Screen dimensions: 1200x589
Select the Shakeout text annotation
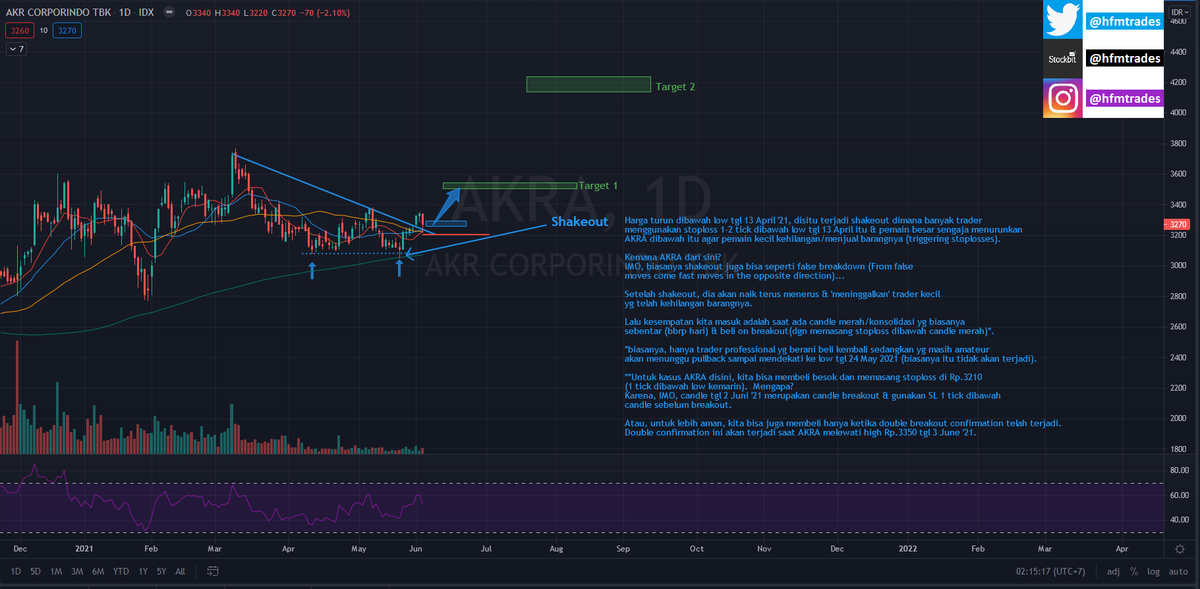click(x=580, y=221)
